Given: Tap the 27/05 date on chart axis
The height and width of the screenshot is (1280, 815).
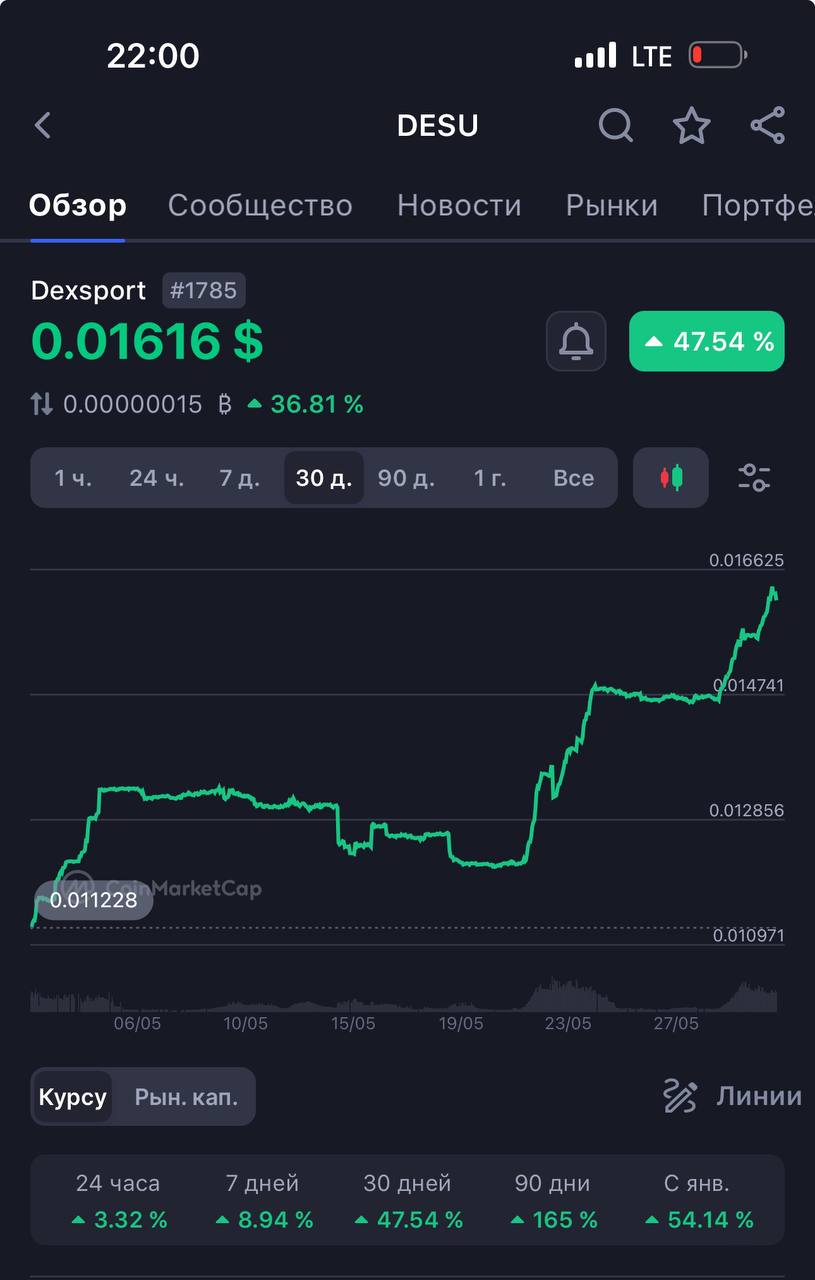Looking at the screenshot, I should pyautogui.click(x=676, y=1024).
